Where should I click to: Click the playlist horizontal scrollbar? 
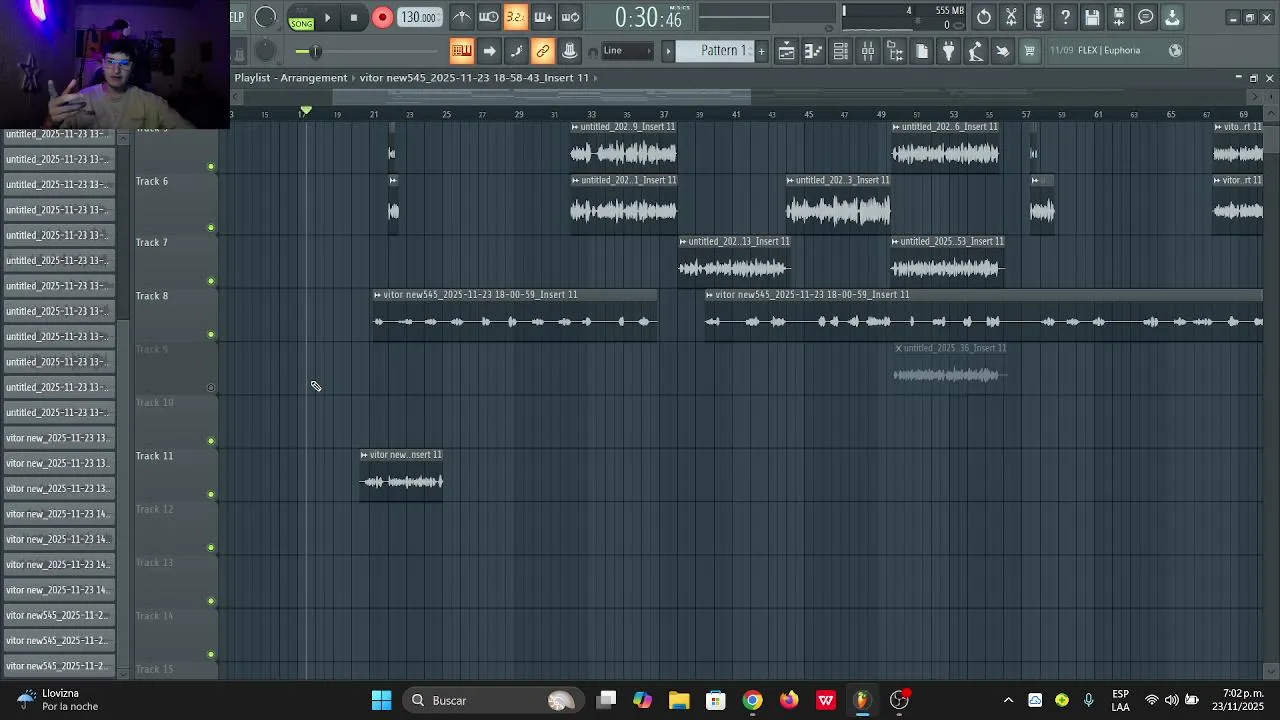coord(542,97)
